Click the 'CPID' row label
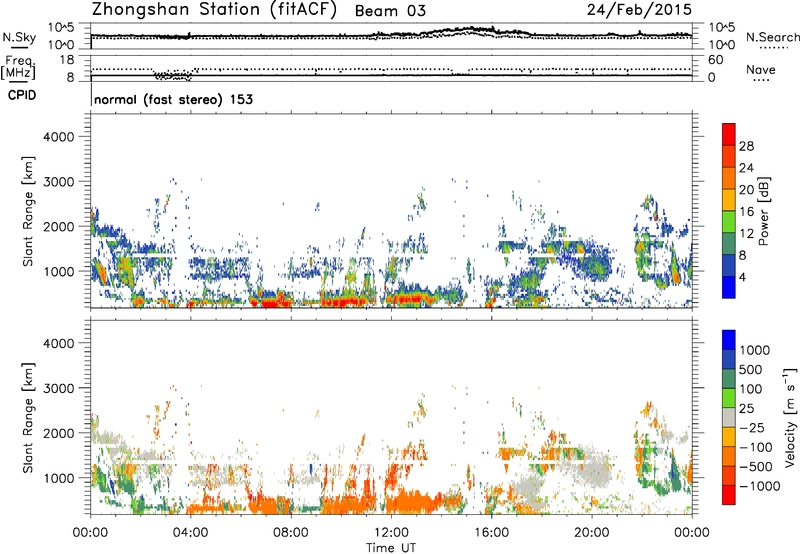 pos(22,95)
